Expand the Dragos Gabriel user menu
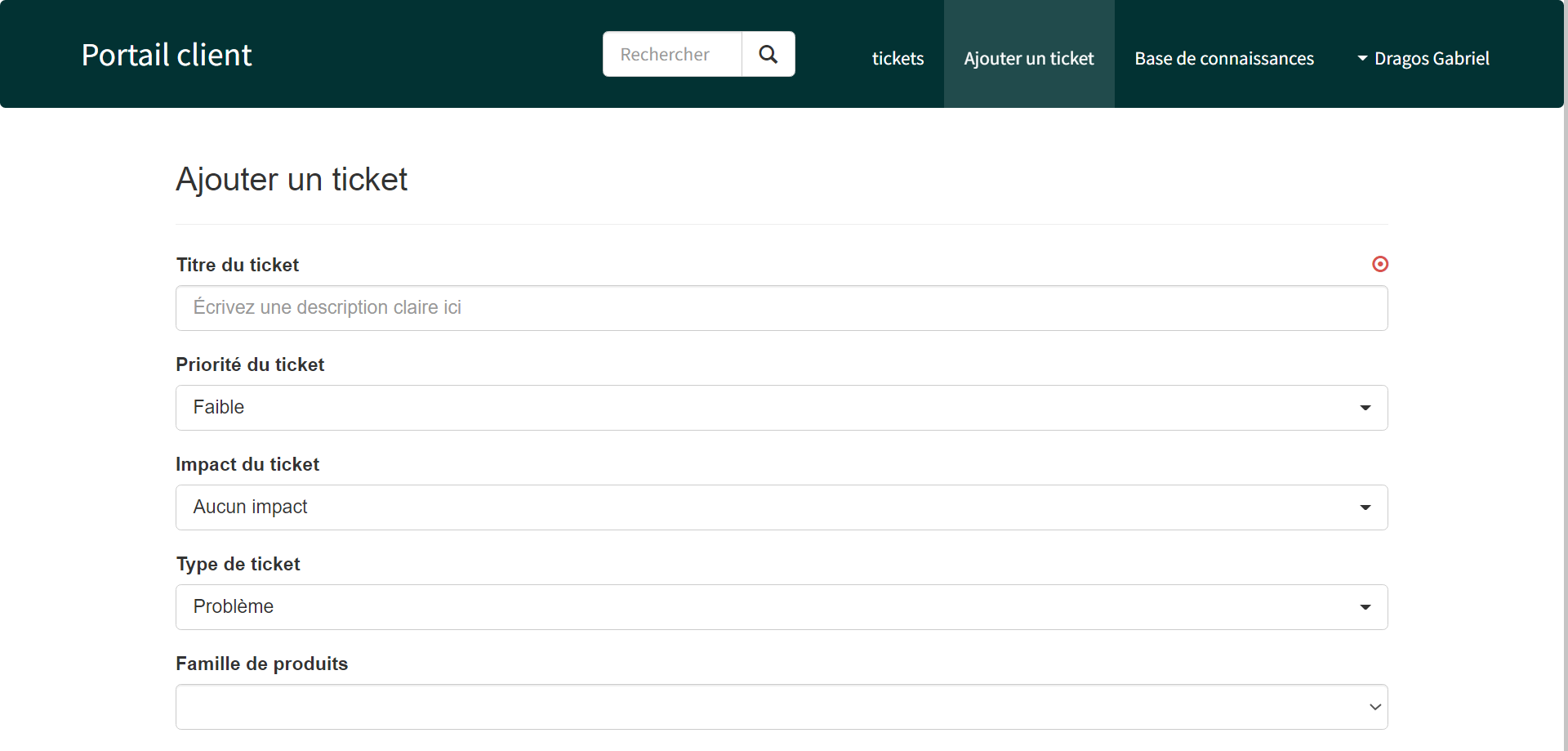 [1423, 58]
